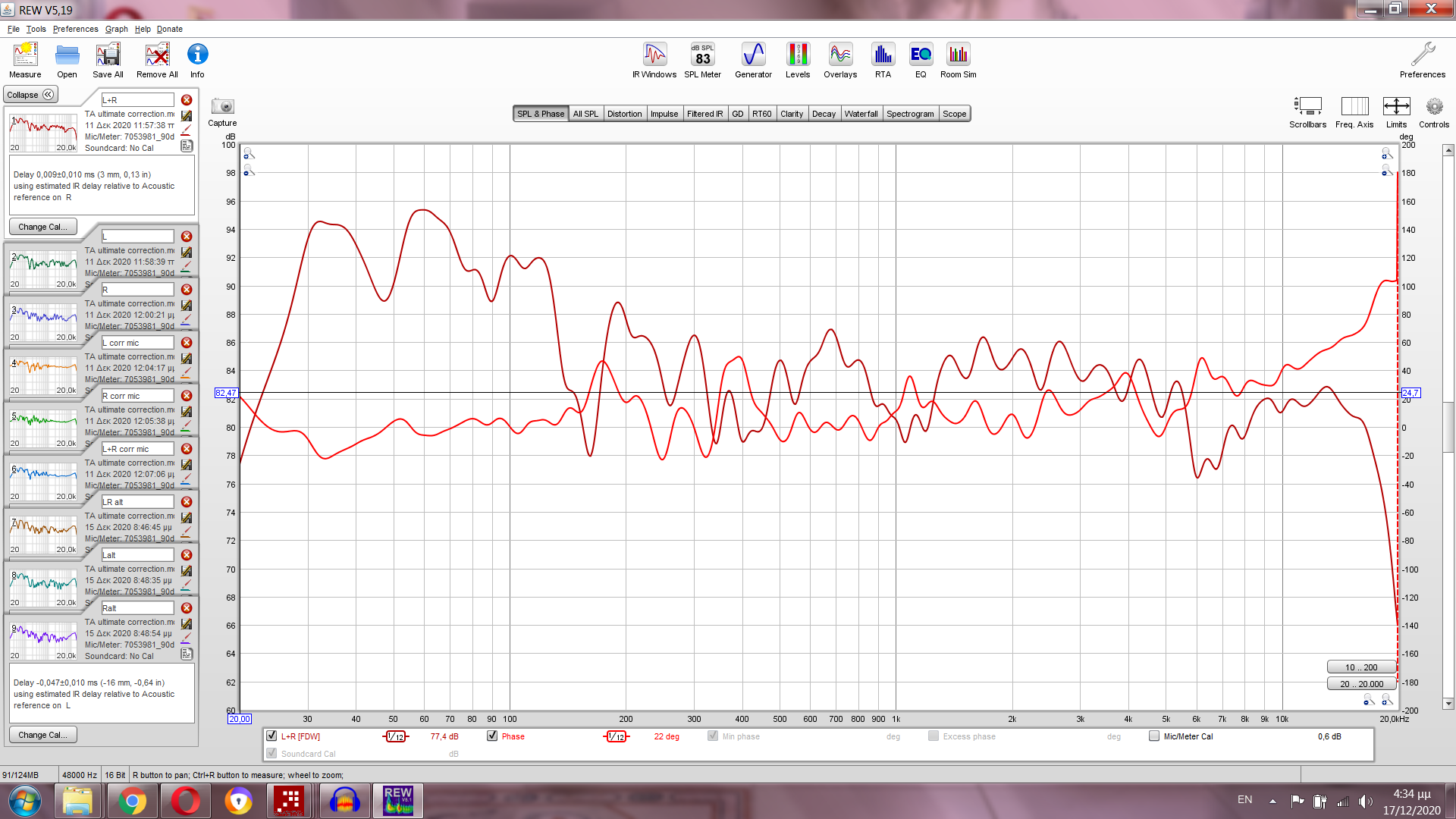This screenshot has height=819, width=1456.
Task: Open graph Controls gear
Action: tap(1433, 107)
